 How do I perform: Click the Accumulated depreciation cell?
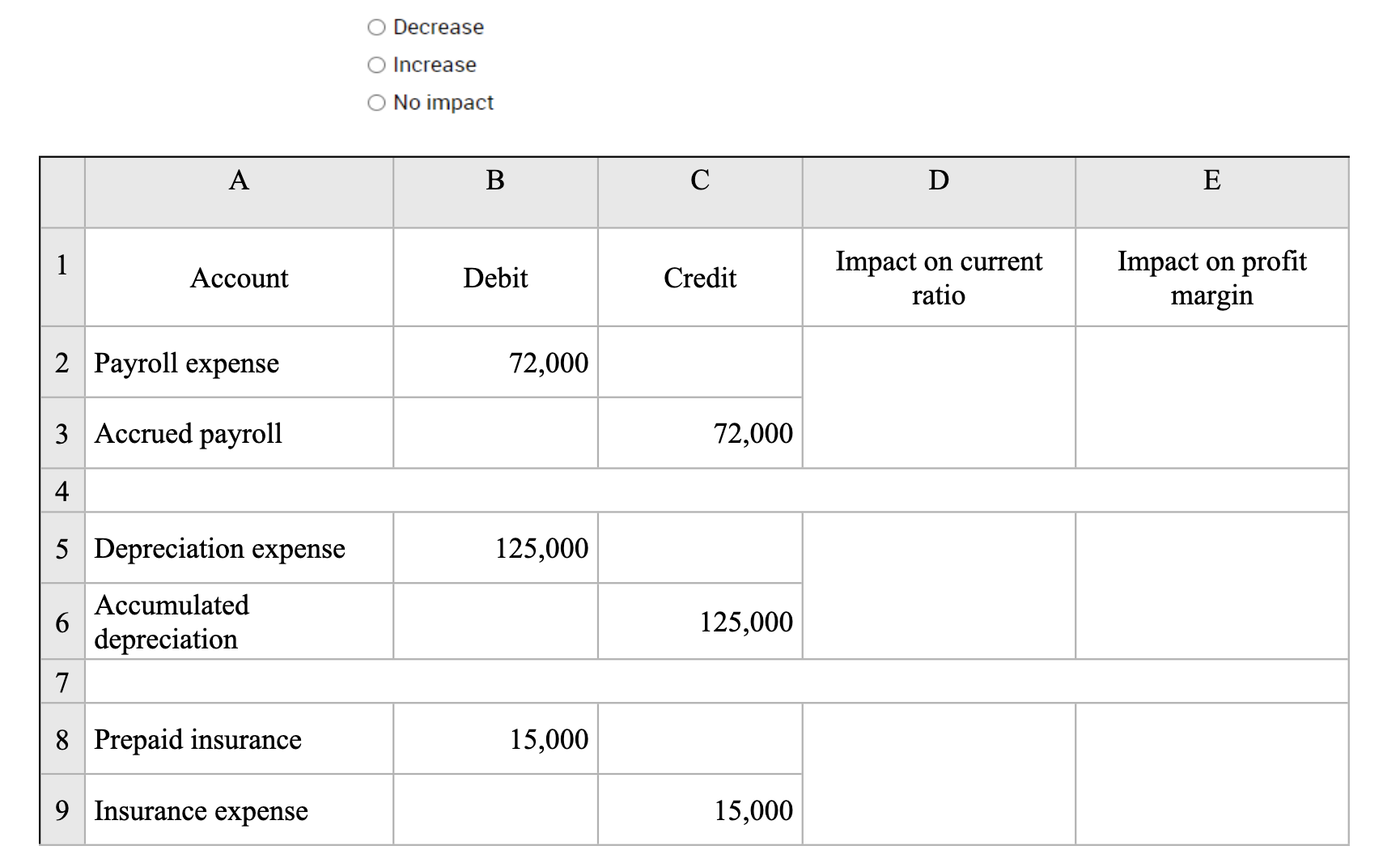point(237,622)
